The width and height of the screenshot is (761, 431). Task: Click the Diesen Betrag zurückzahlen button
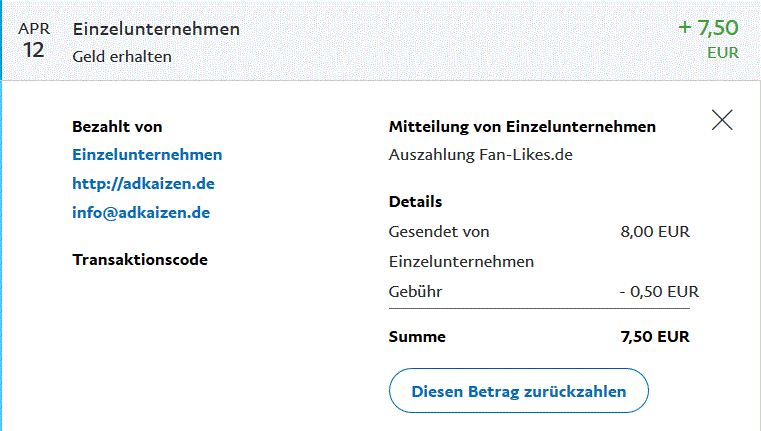[518, 391]
